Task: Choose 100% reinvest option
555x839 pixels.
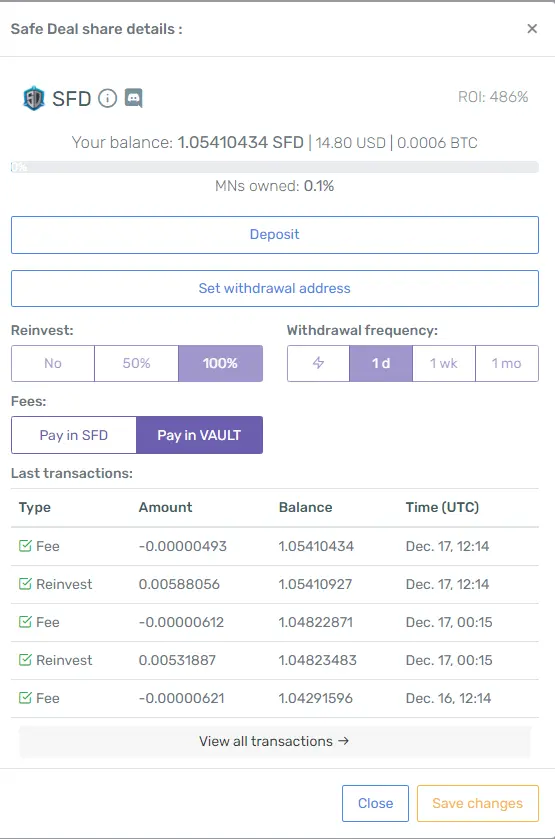Action: tap(221, 363)
